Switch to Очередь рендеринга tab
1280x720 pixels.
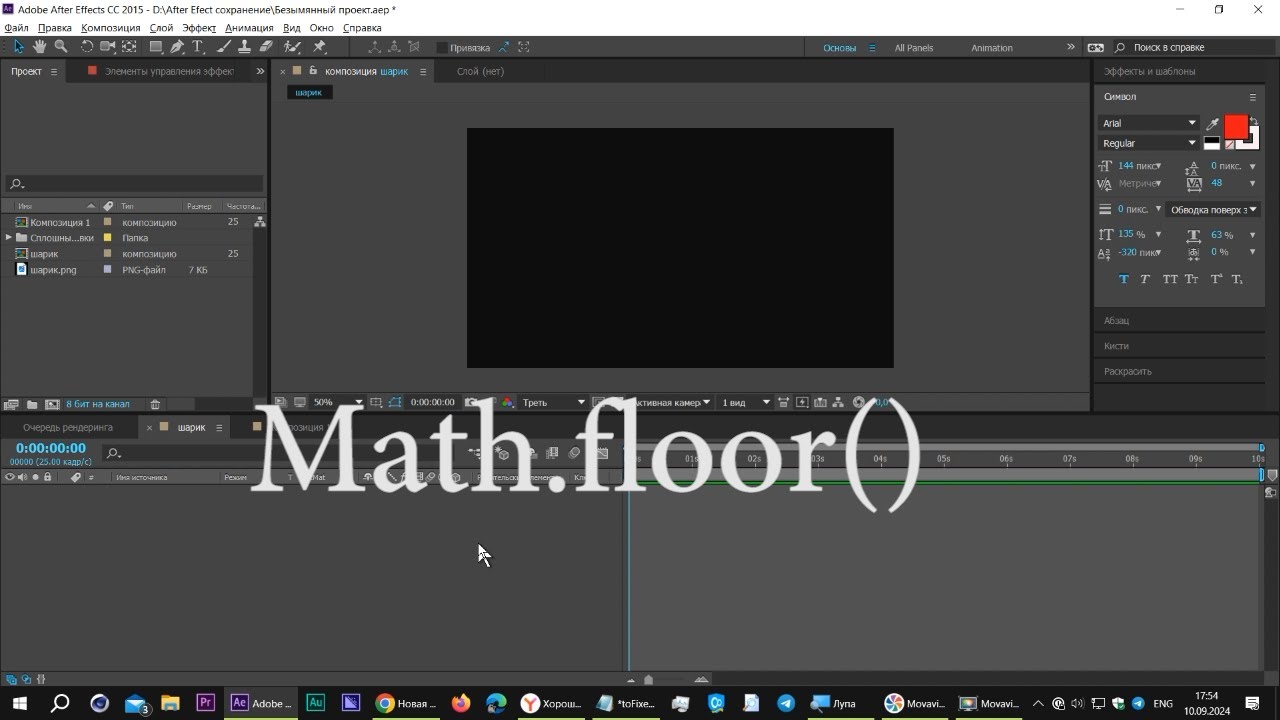[x=68, y=427]
